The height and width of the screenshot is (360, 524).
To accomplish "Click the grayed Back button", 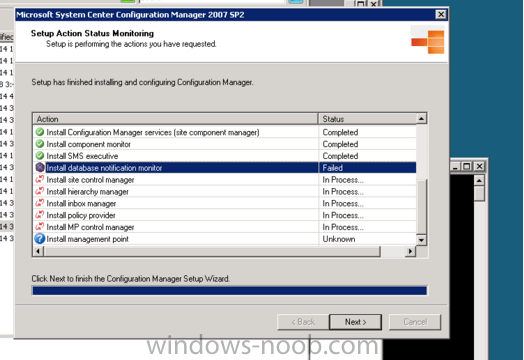I will coord(303,322).
